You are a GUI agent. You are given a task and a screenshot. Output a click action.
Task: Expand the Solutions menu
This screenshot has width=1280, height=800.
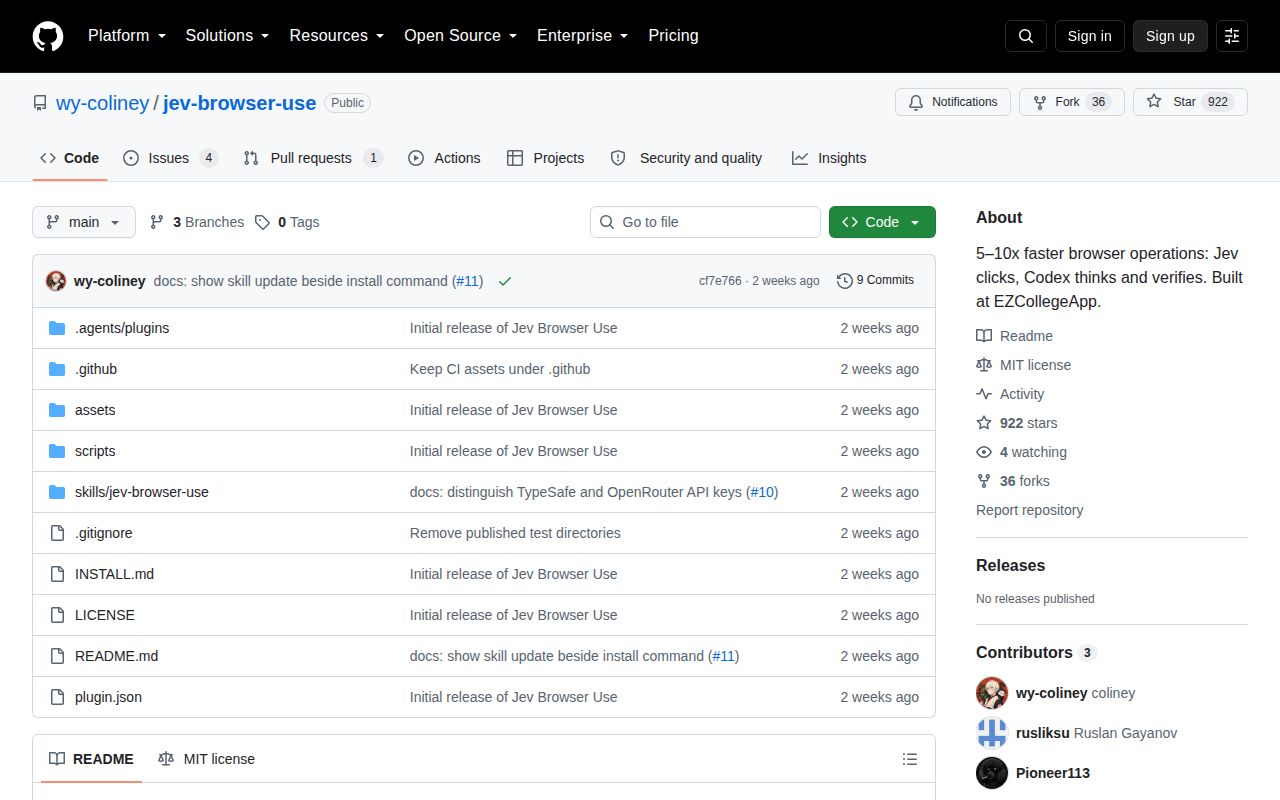point(227,36)
